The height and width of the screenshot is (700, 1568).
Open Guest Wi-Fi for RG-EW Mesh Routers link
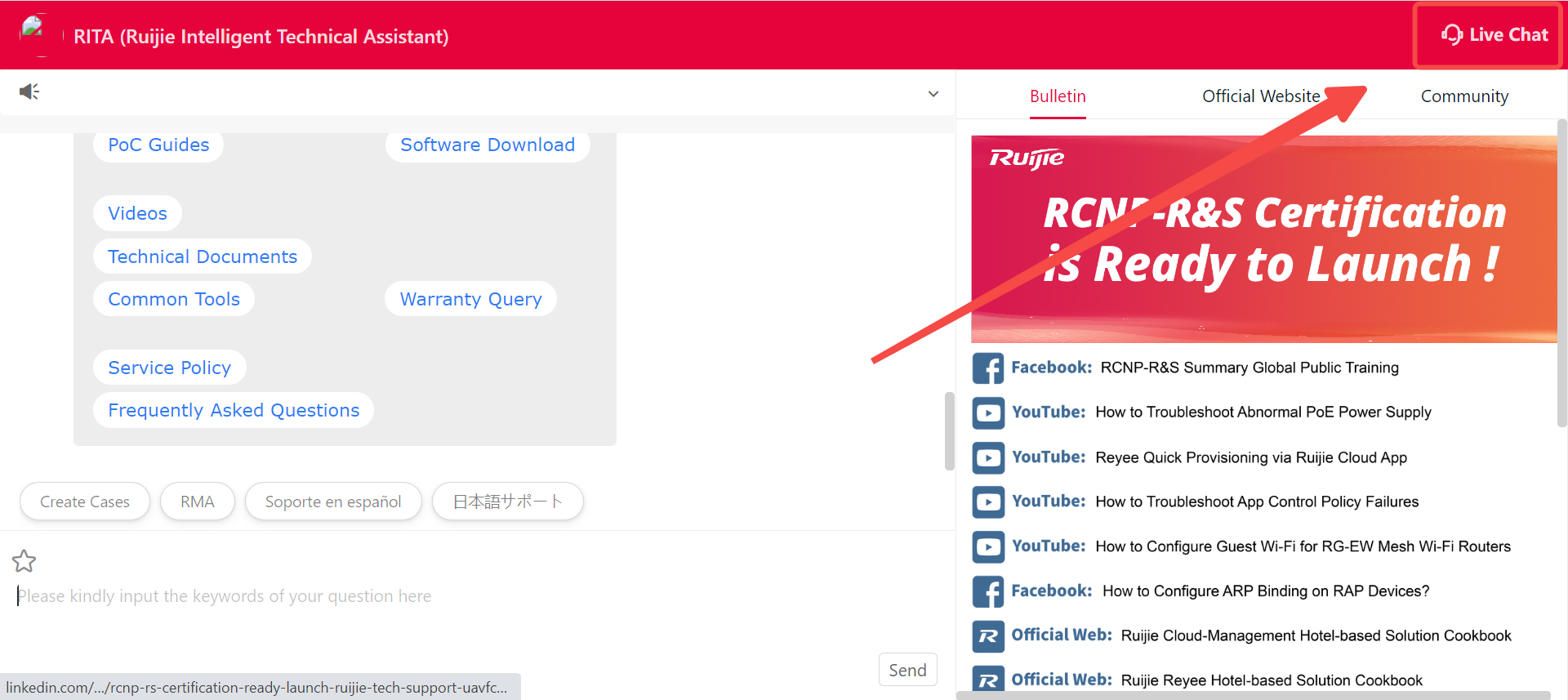click(1303, 546)
